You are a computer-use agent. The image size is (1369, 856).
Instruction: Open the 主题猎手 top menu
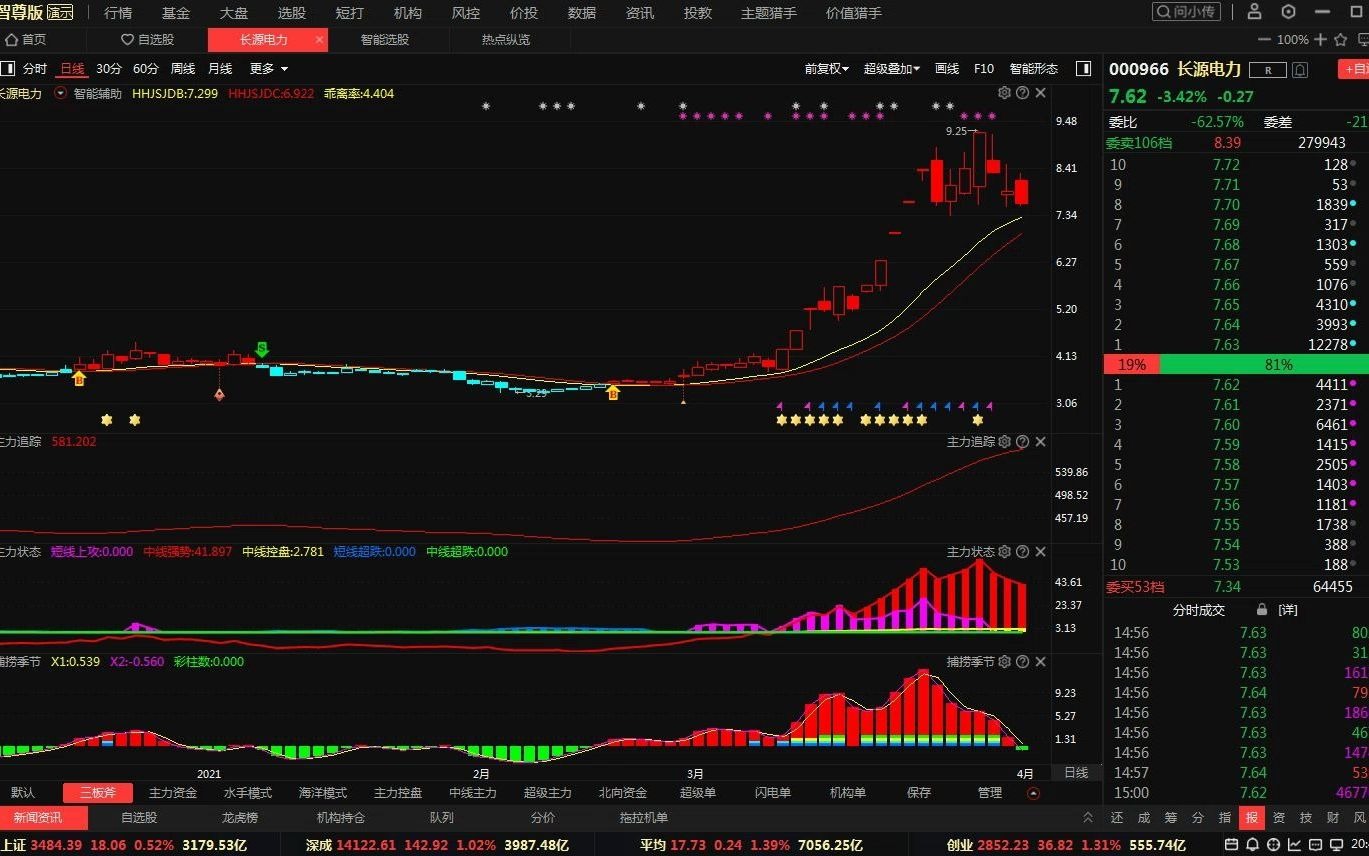pyautogui.click(x=769, y=13)
